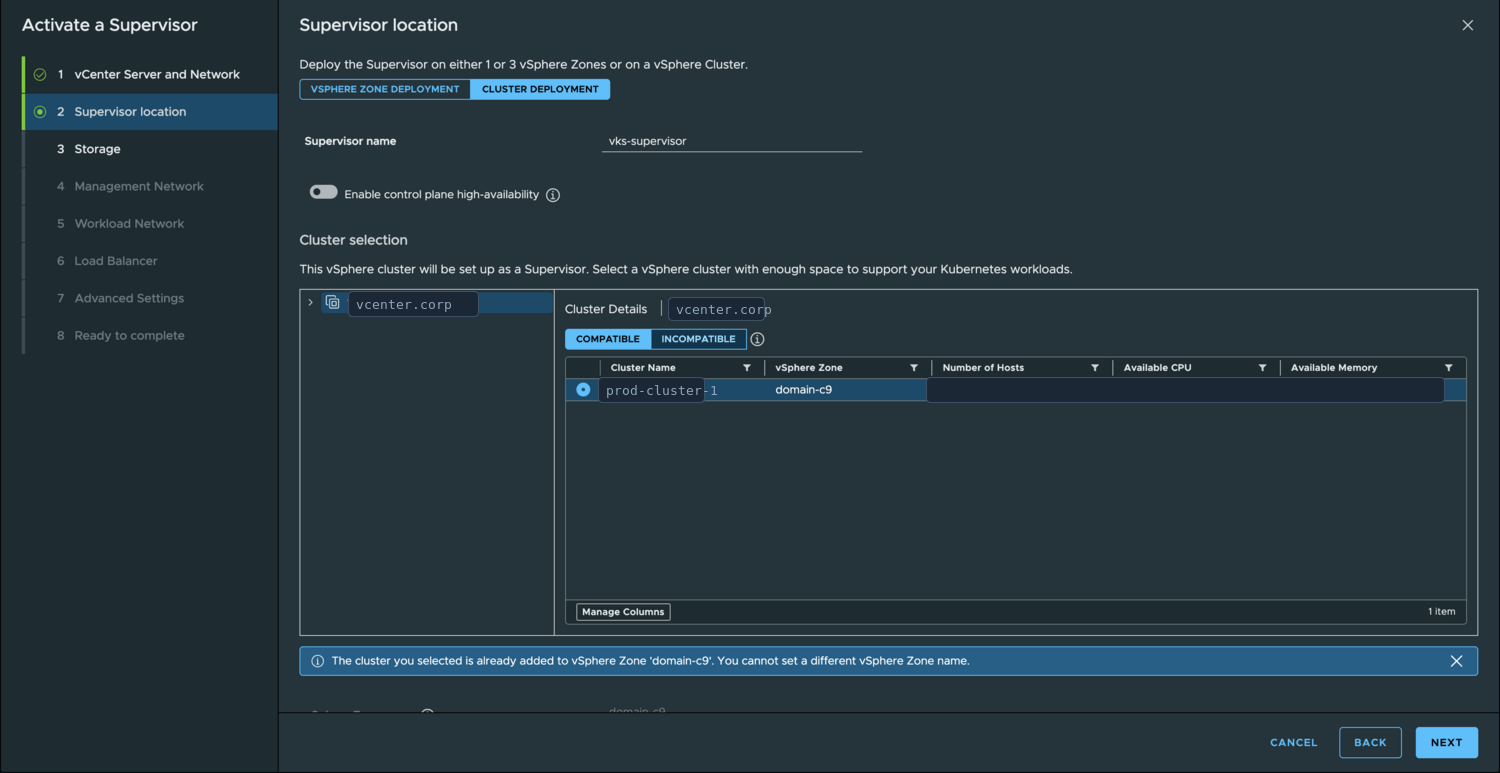This screenshot has width=1500, height=773.
Task: Expand the vcenter.corp tree node
Action: 311,303
